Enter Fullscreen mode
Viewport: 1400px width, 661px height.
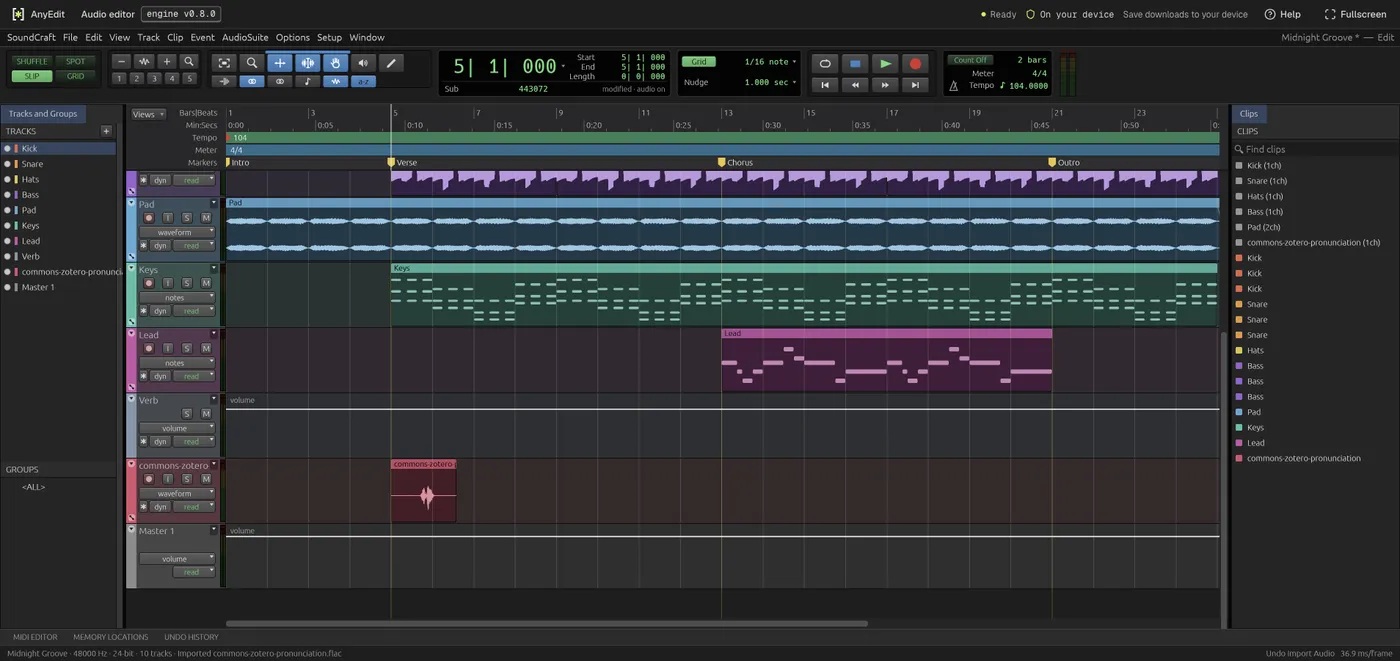[1355, 14]
